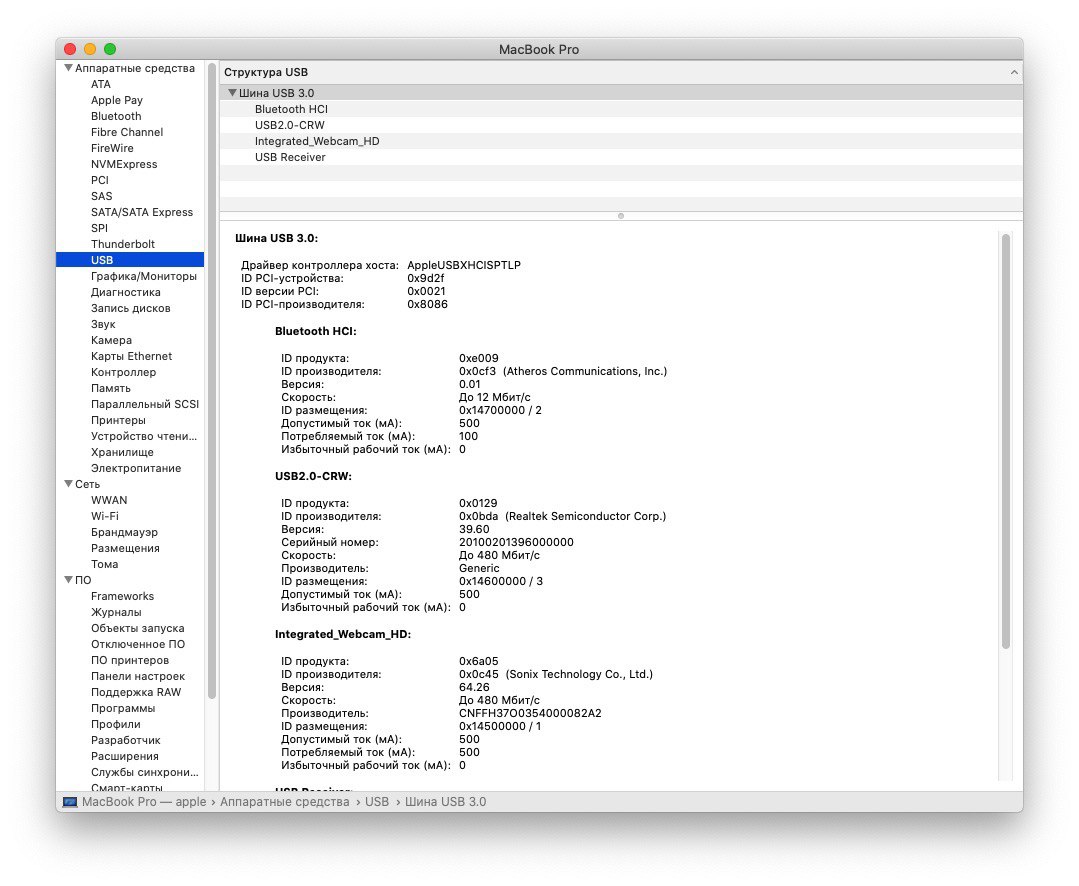The image size is (1079, 886).
Task: Click the serial number 20100201396000000
Action: [x=516, y=542]
